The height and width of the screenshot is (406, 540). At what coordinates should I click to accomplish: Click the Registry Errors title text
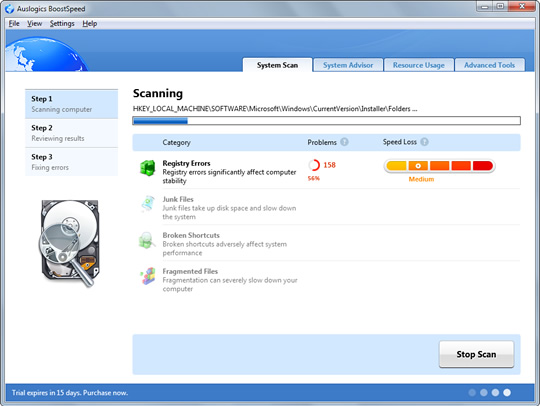point(186,163)
